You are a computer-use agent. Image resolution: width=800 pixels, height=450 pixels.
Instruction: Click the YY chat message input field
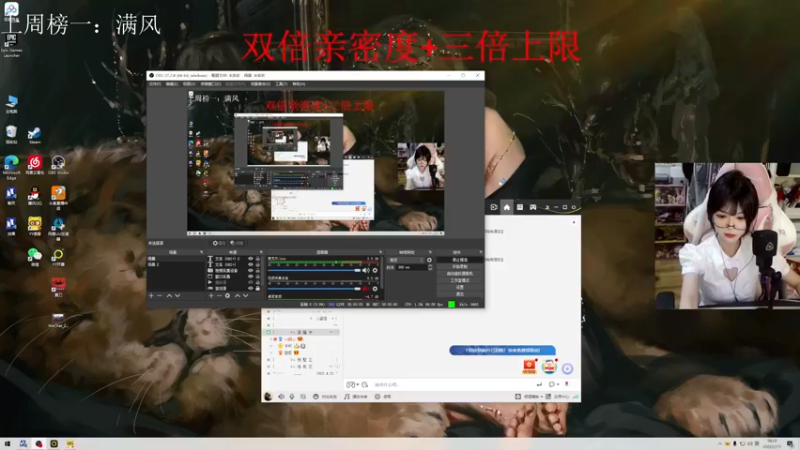coord(452,384)
